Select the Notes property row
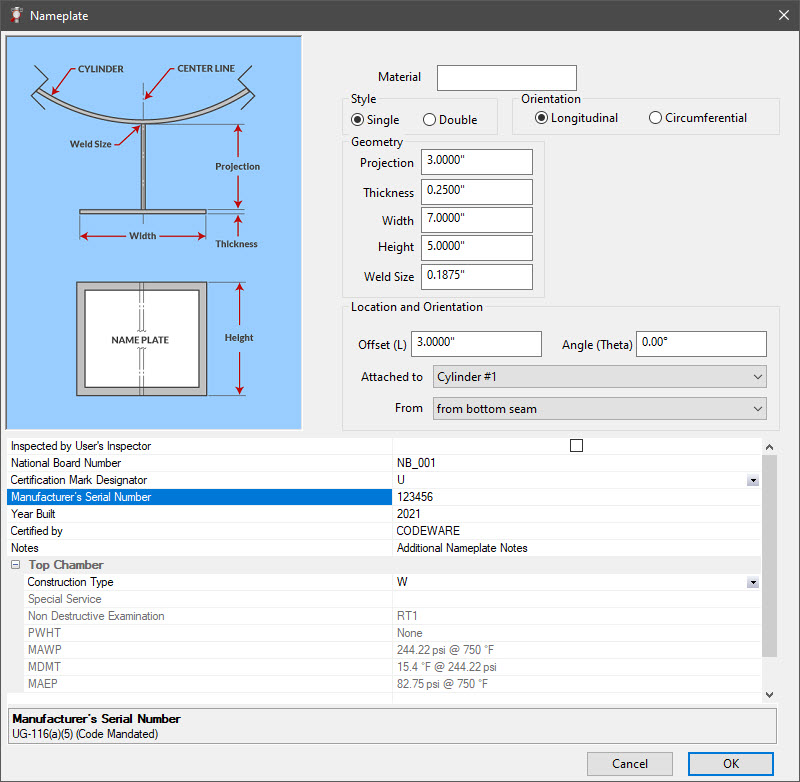Viewport: 800px width, 782px height. pos(384,548)
